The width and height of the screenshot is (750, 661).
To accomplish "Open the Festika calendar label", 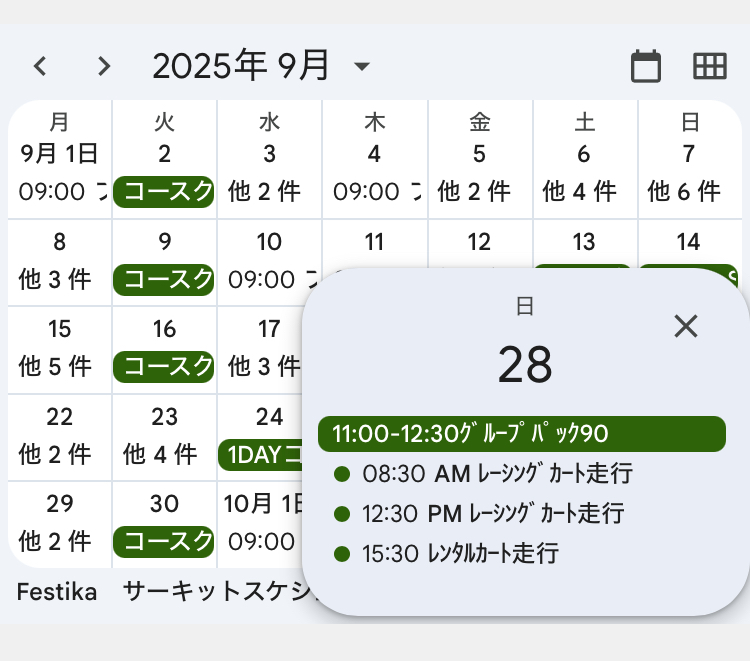I will click(57, 592).
